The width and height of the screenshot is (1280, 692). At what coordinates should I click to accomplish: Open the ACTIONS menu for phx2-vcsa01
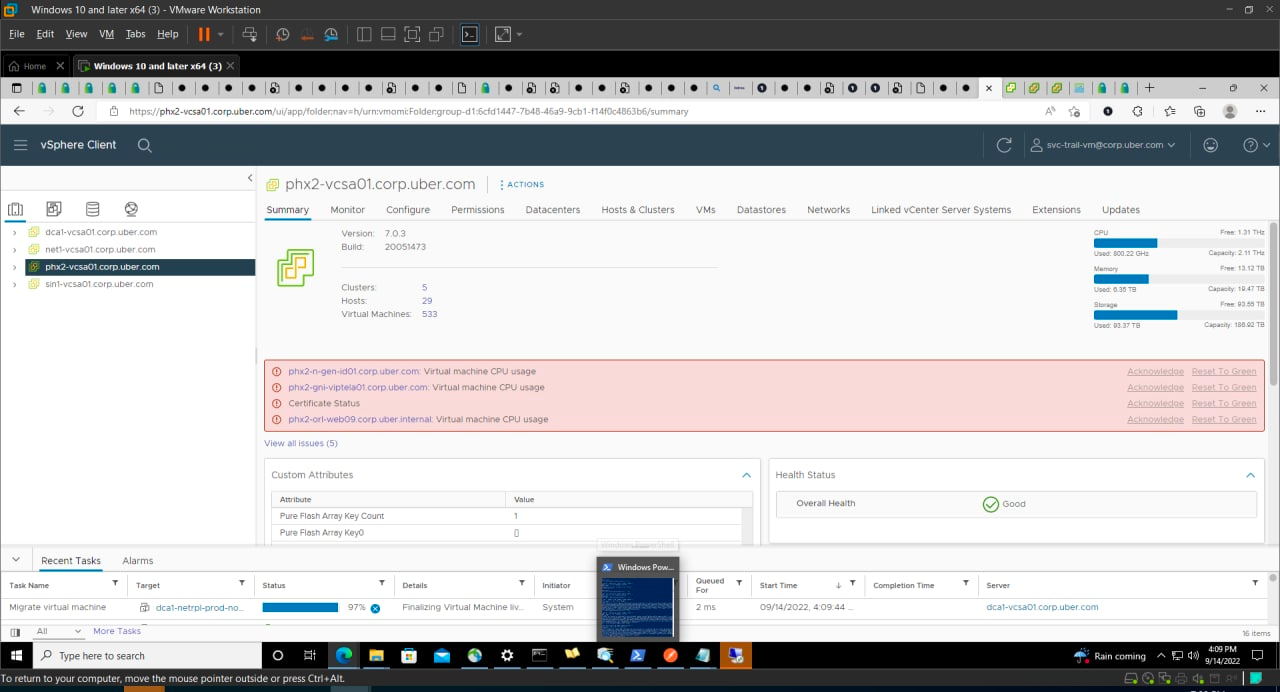(x=521, y=184)
